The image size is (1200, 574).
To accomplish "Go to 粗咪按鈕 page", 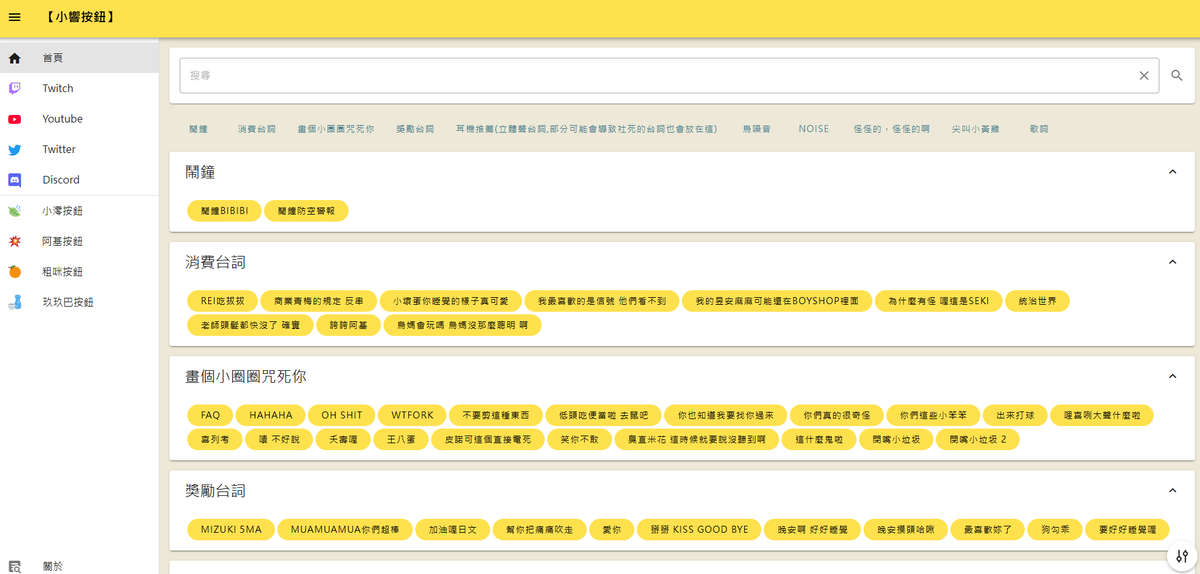I will [79, 272].
